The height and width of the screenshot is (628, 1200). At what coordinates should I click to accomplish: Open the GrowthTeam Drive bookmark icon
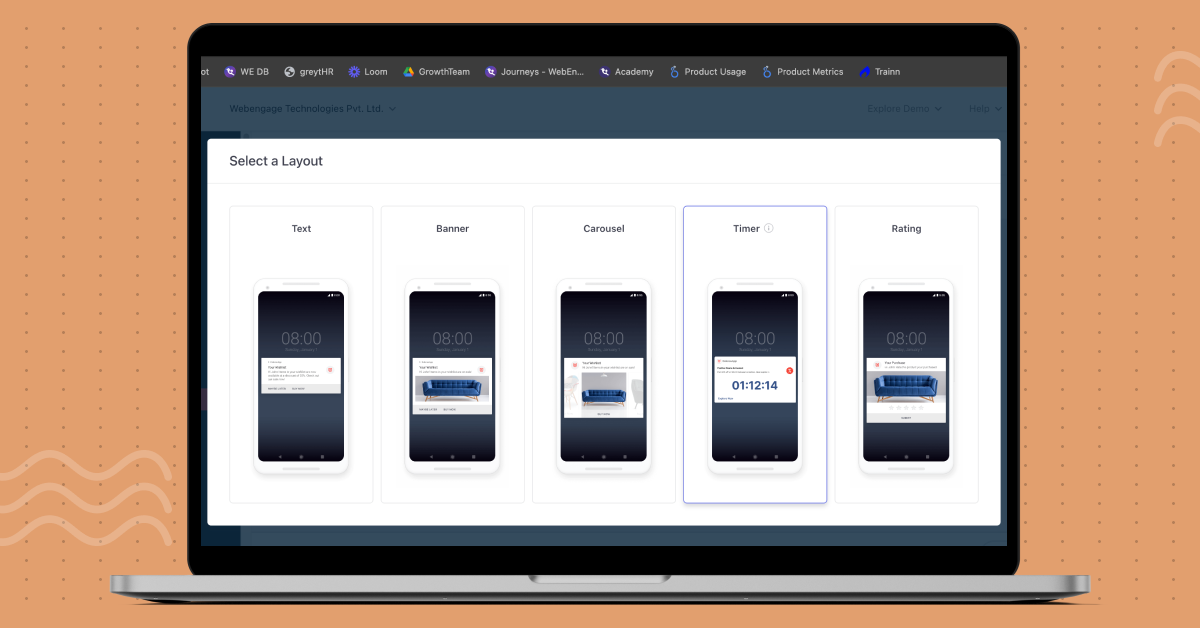tap(409, 72)
